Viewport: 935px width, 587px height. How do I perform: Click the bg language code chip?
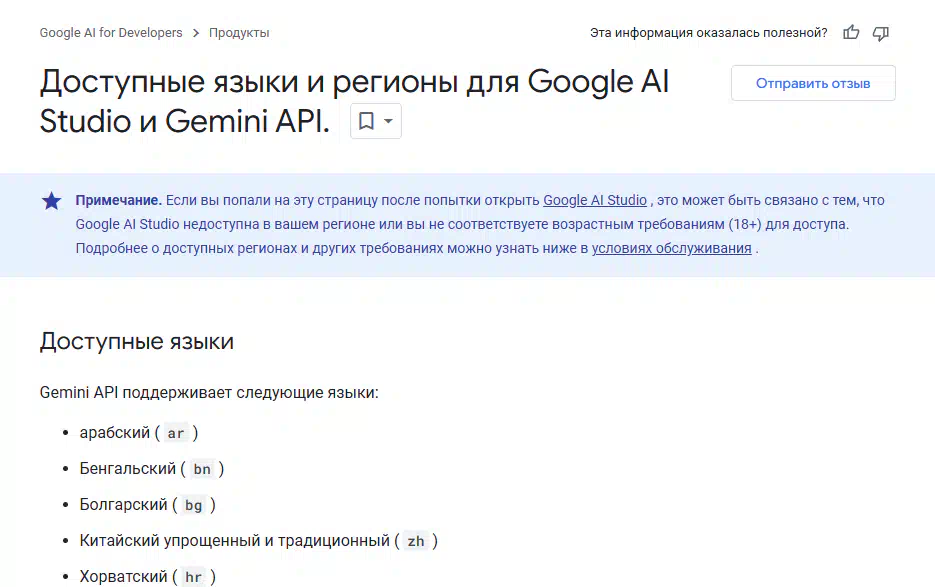pos(193,505)
